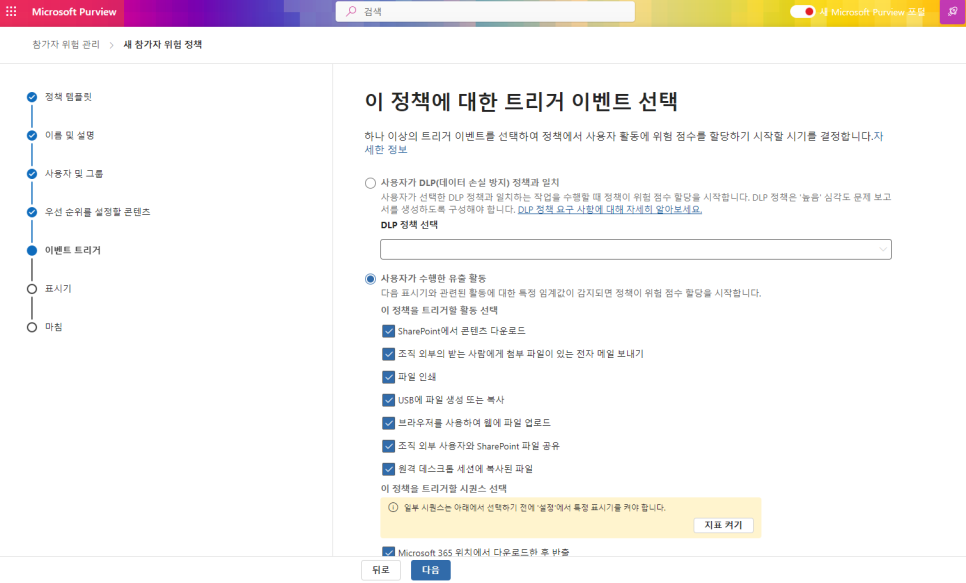Click the 이름 및 설명 step checkmark icon
966x583 pixels.
click(x=32, y=135)
